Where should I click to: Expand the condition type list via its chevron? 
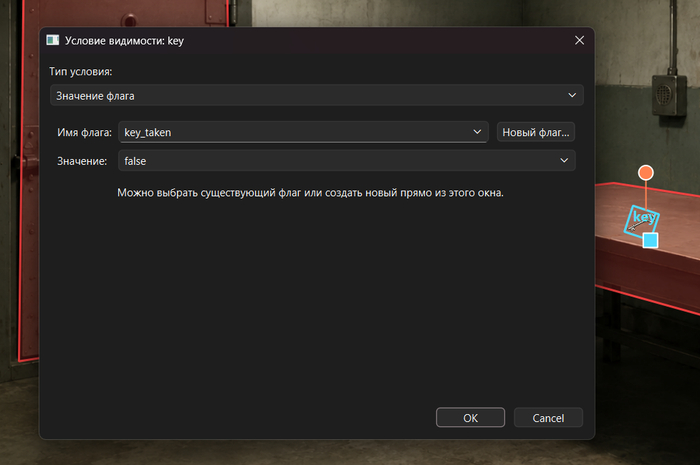572,95
